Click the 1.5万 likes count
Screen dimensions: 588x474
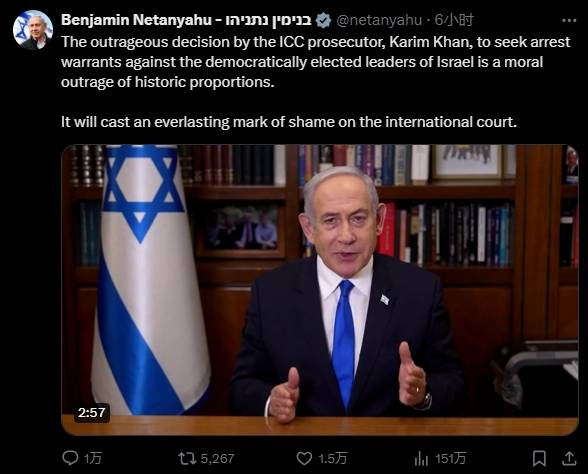click(x=333, y=458)
